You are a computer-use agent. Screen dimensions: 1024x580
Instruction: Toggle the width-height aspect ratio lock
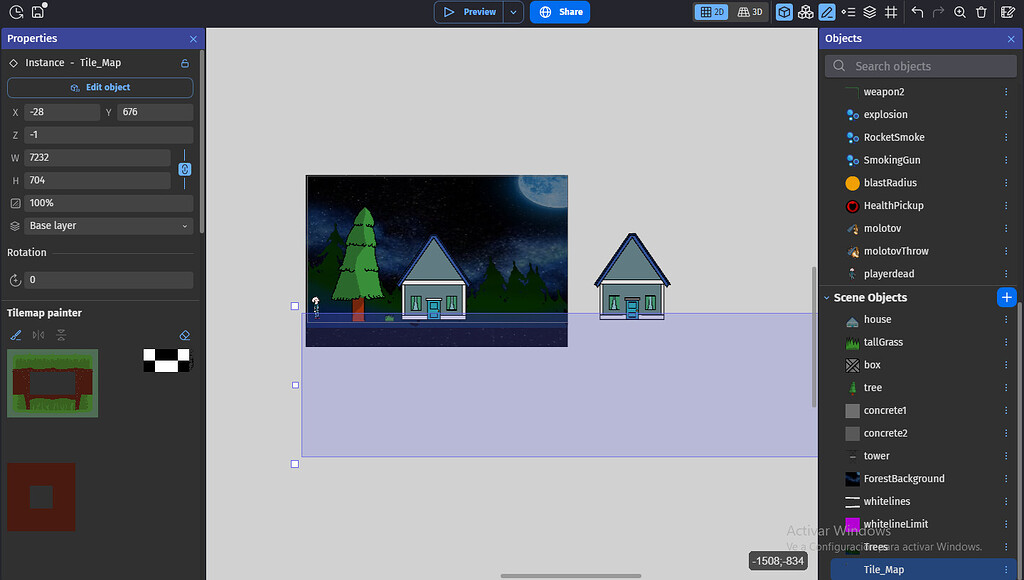[x=184, y=170]
